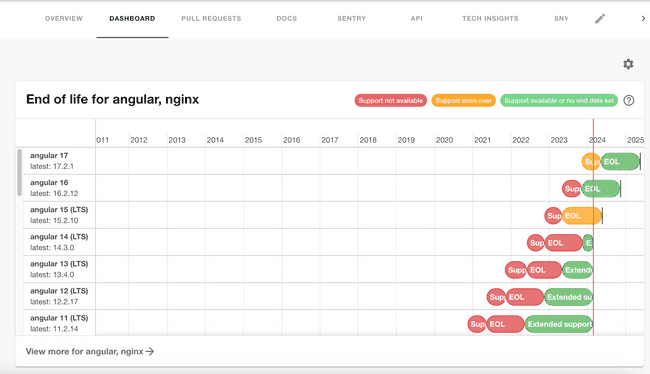Open the settings gear icon

[x=628, y=64]
